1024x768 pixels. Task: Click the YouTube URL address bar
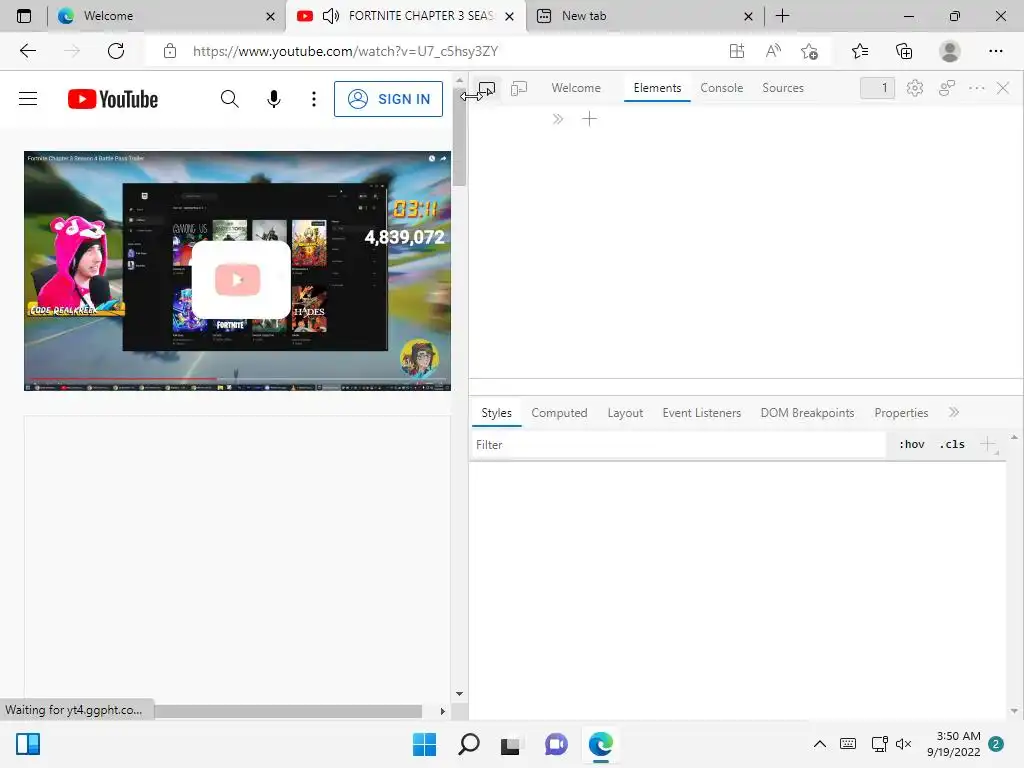345,51
